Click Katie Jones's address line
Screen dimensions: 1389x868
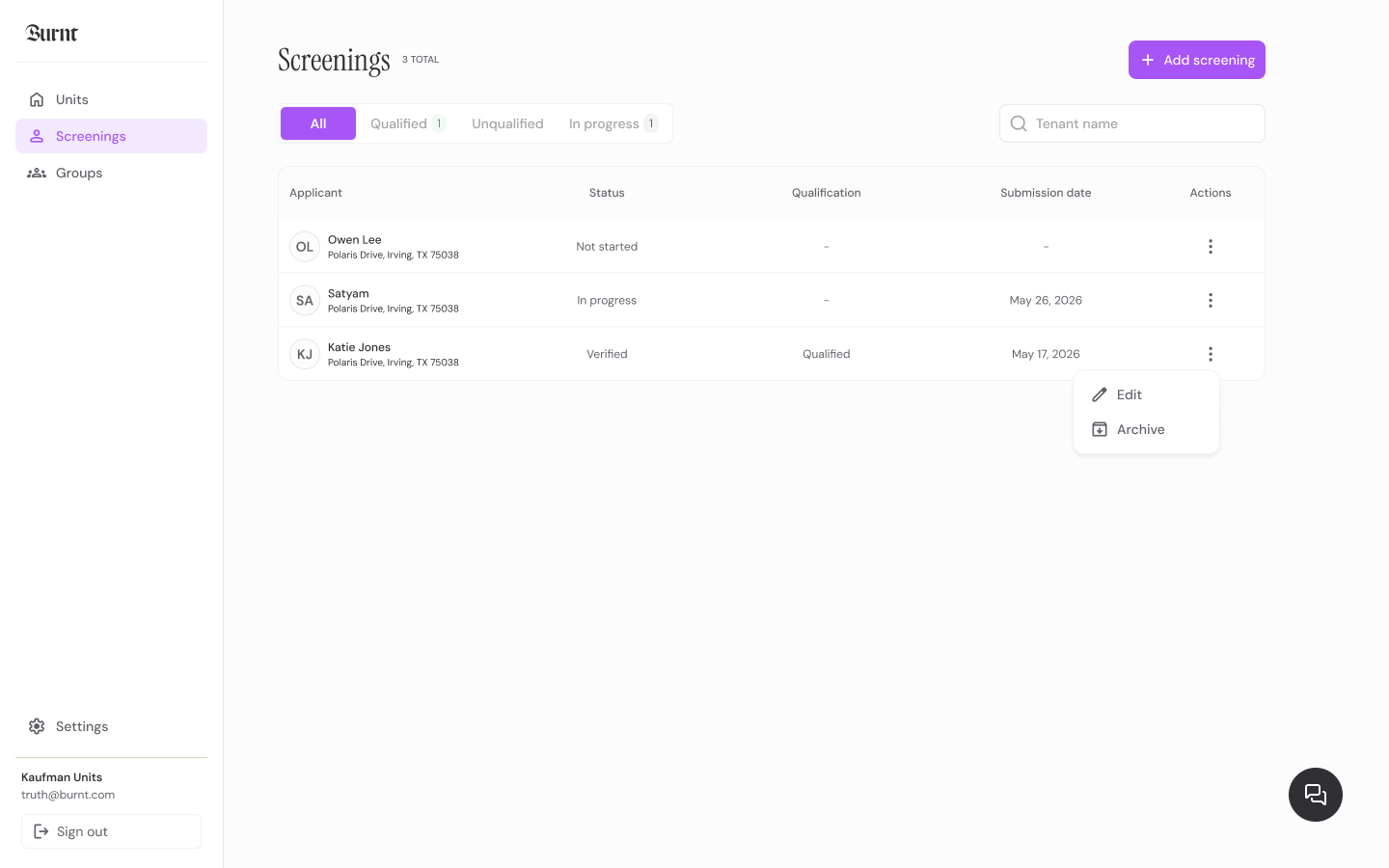[x=394, y=363]
